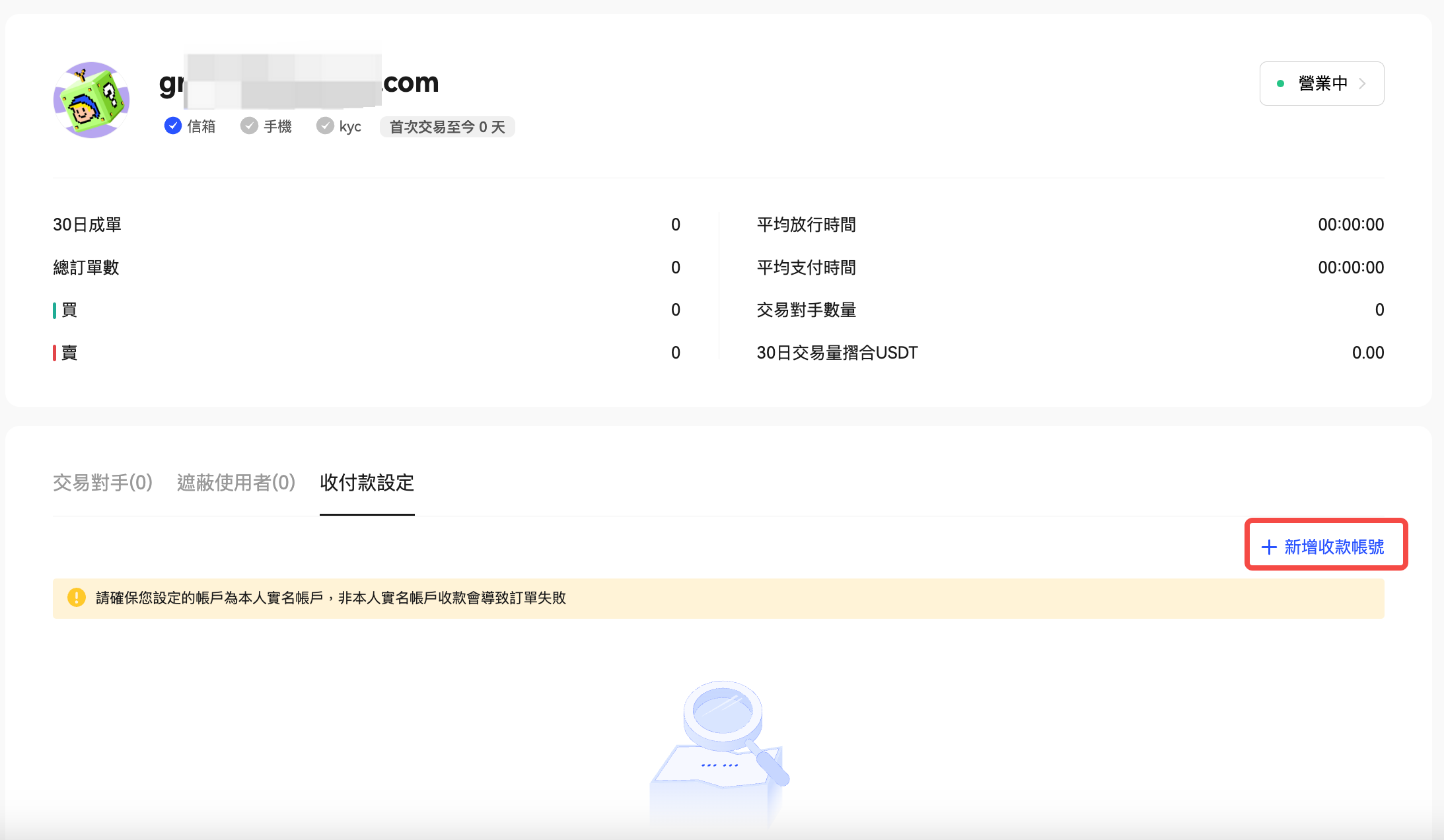Viewport: 1444px width, 840px height.
Task: Click the 30日成單 statistic row
Action: pyautogui.click(x=87, y=225)
